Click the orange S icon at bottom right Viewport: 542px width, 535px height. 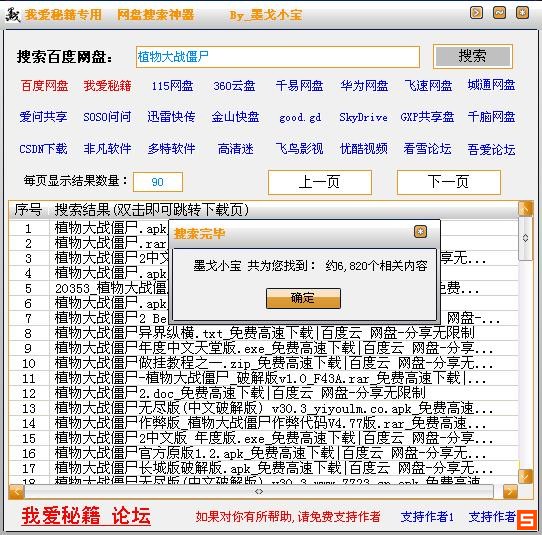click(527, 519)
